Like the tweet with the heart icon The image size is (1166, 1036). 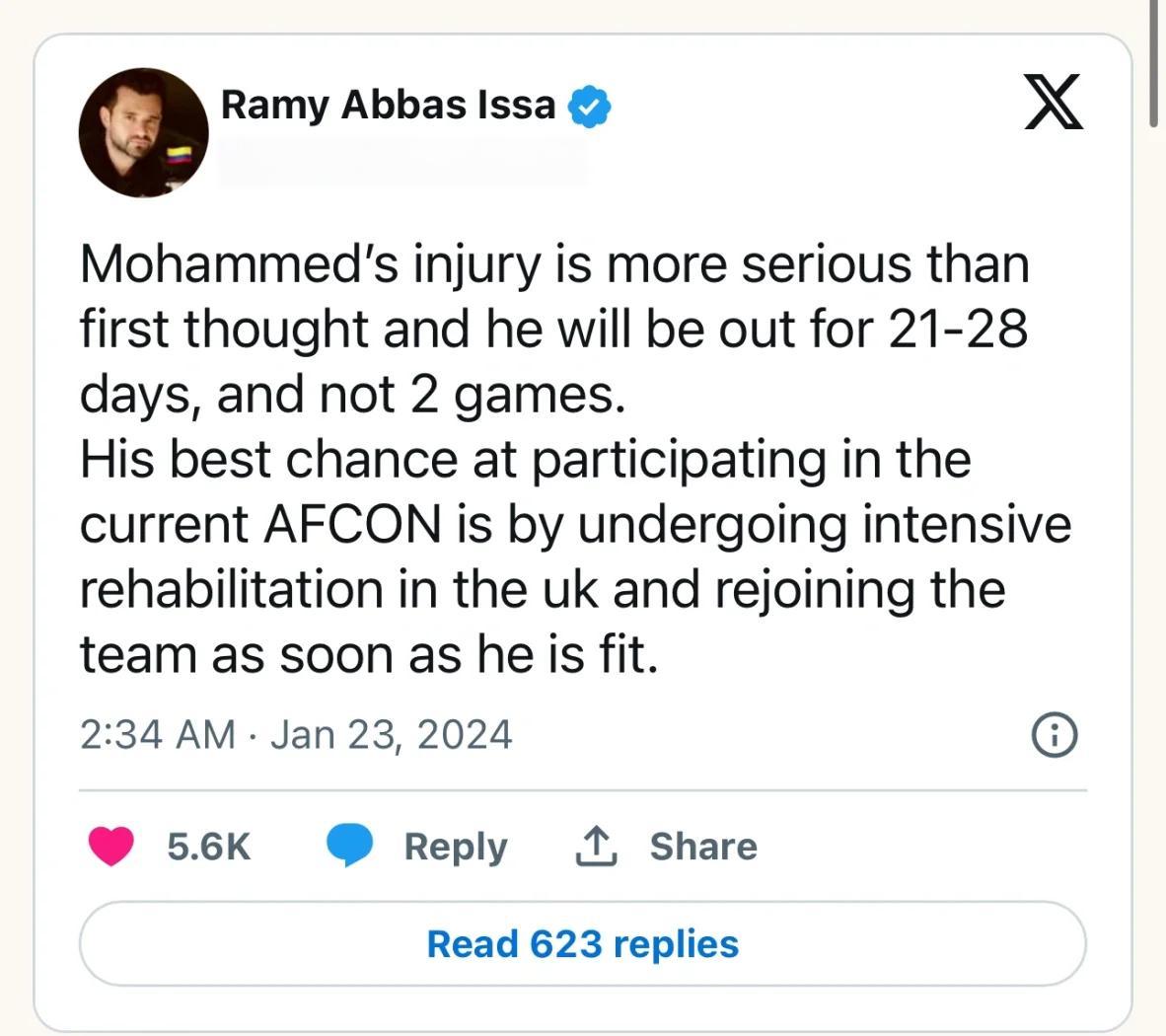(111, 847)
